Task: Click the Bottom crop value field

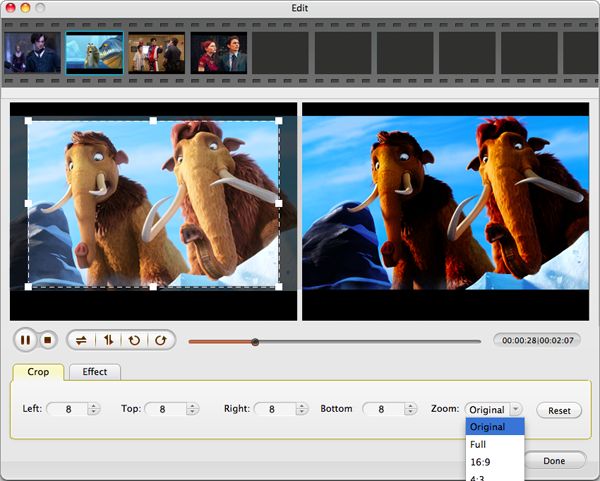Action: (384, 409)
